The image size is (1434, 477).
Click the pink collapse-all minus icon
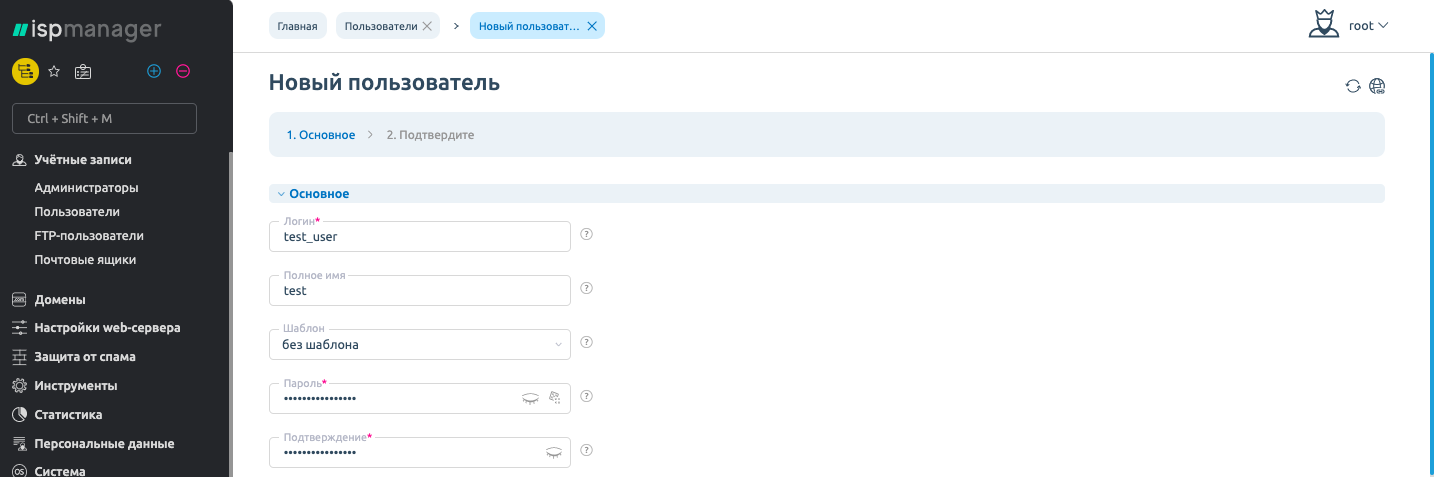pyautogui.click(x=183, y=71)
